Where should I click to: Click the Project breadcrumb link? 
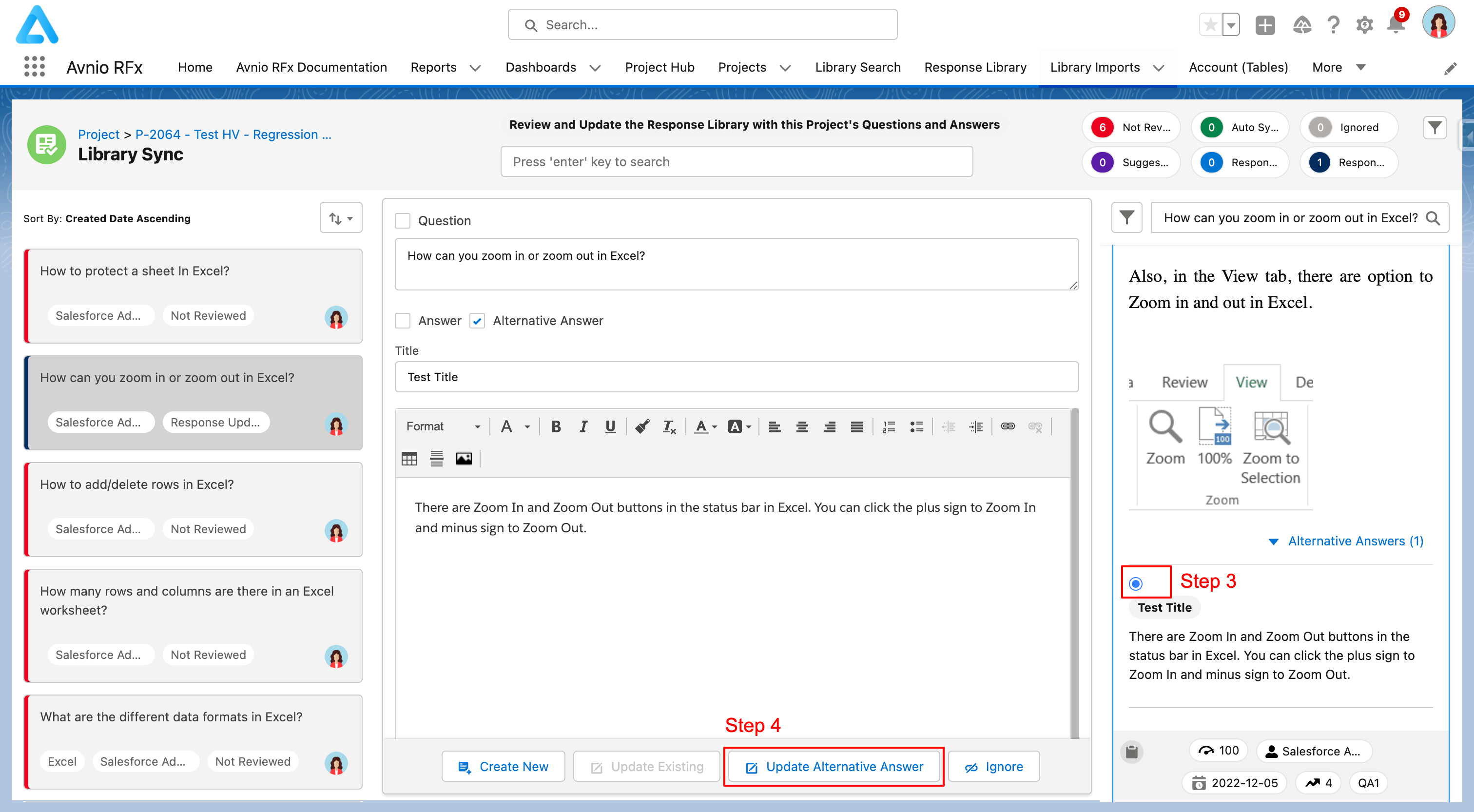pyautogui.click(x=98, y=134)
